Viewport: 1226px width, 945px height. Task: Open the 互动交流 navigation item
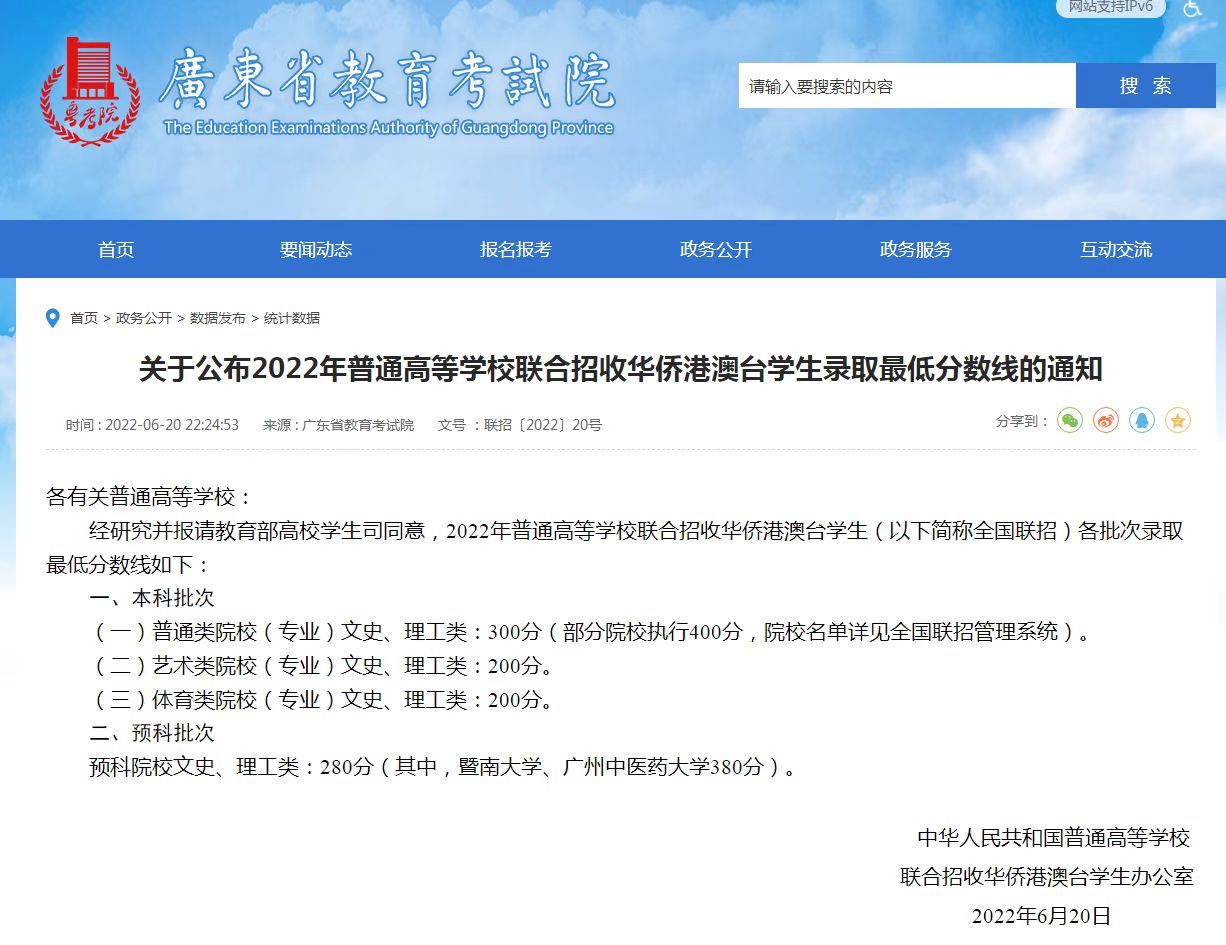tap(1116, 250)
